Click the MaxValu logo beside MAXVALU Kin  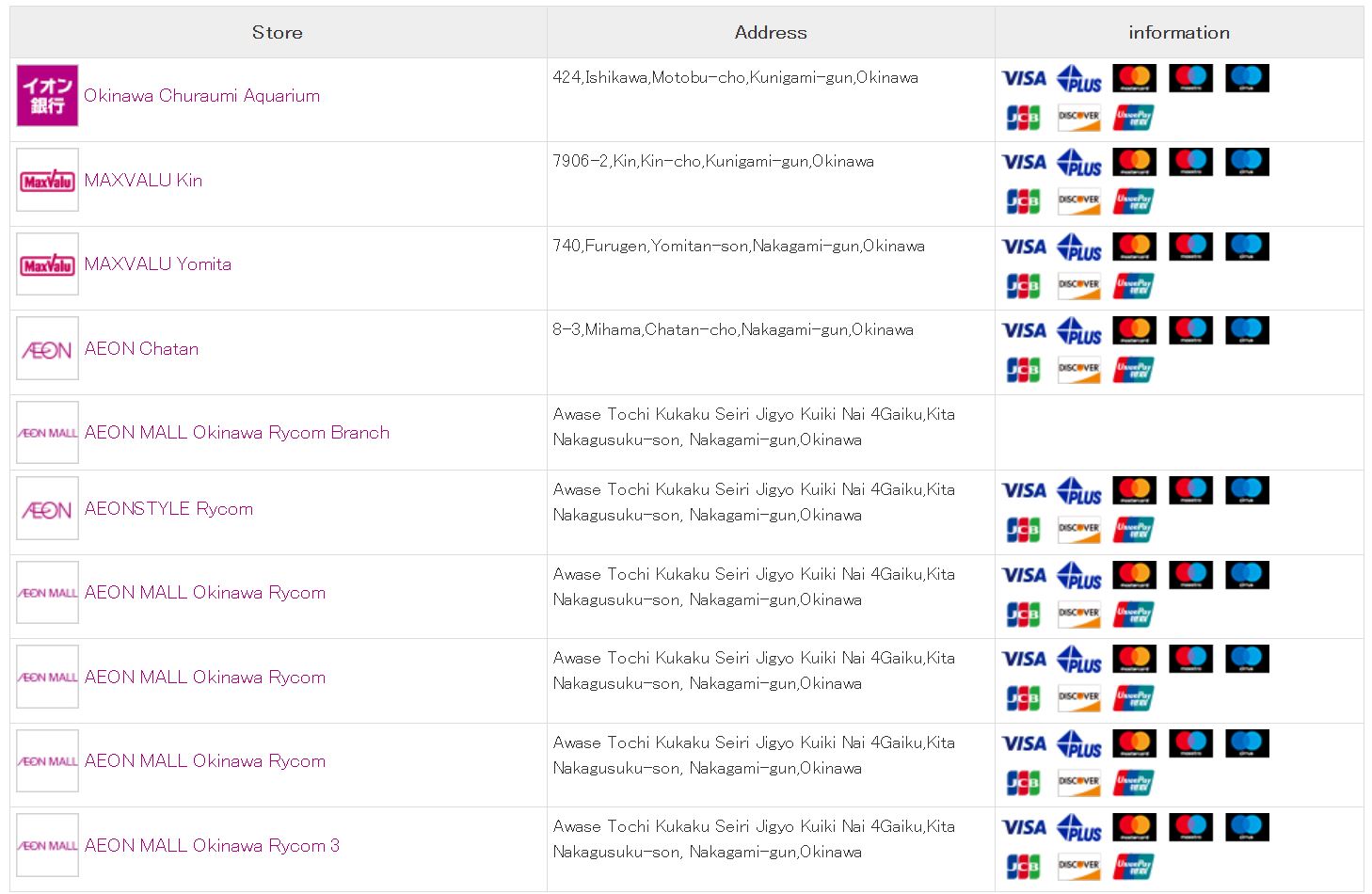click(x=47, y=180)
